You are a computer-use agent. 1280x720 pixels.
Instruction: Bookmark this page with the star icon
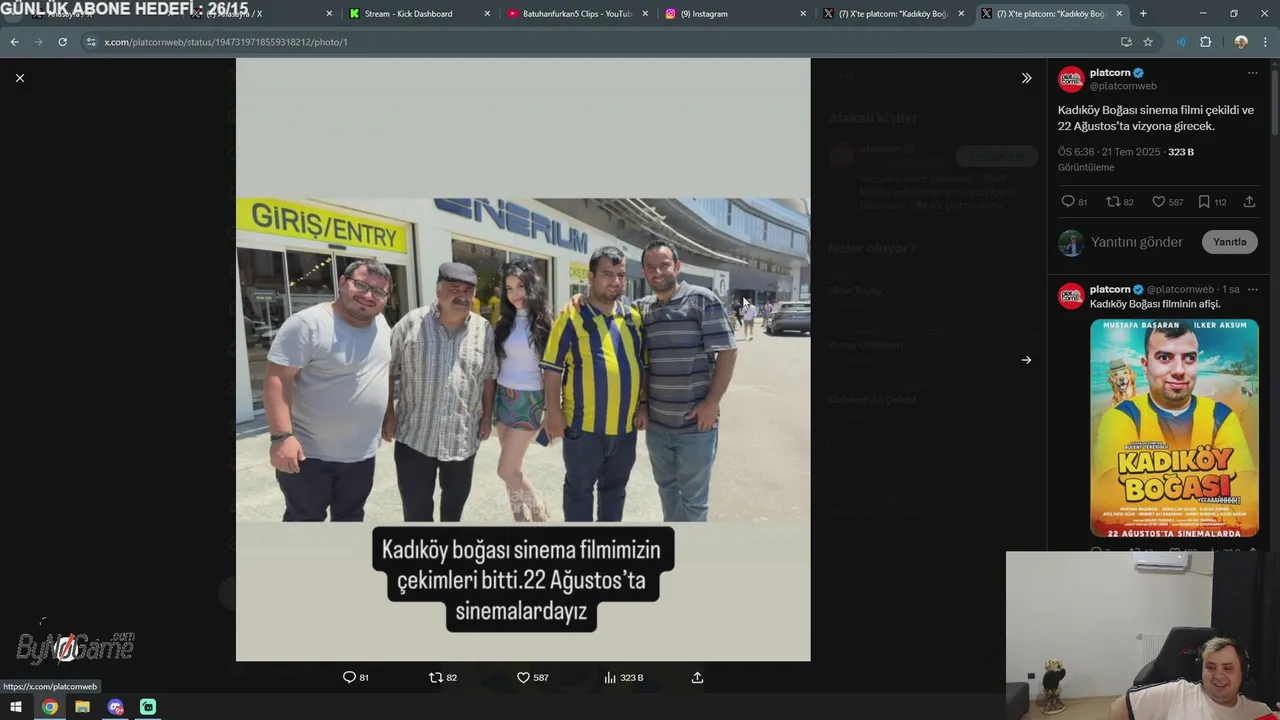pos(1148,42)
